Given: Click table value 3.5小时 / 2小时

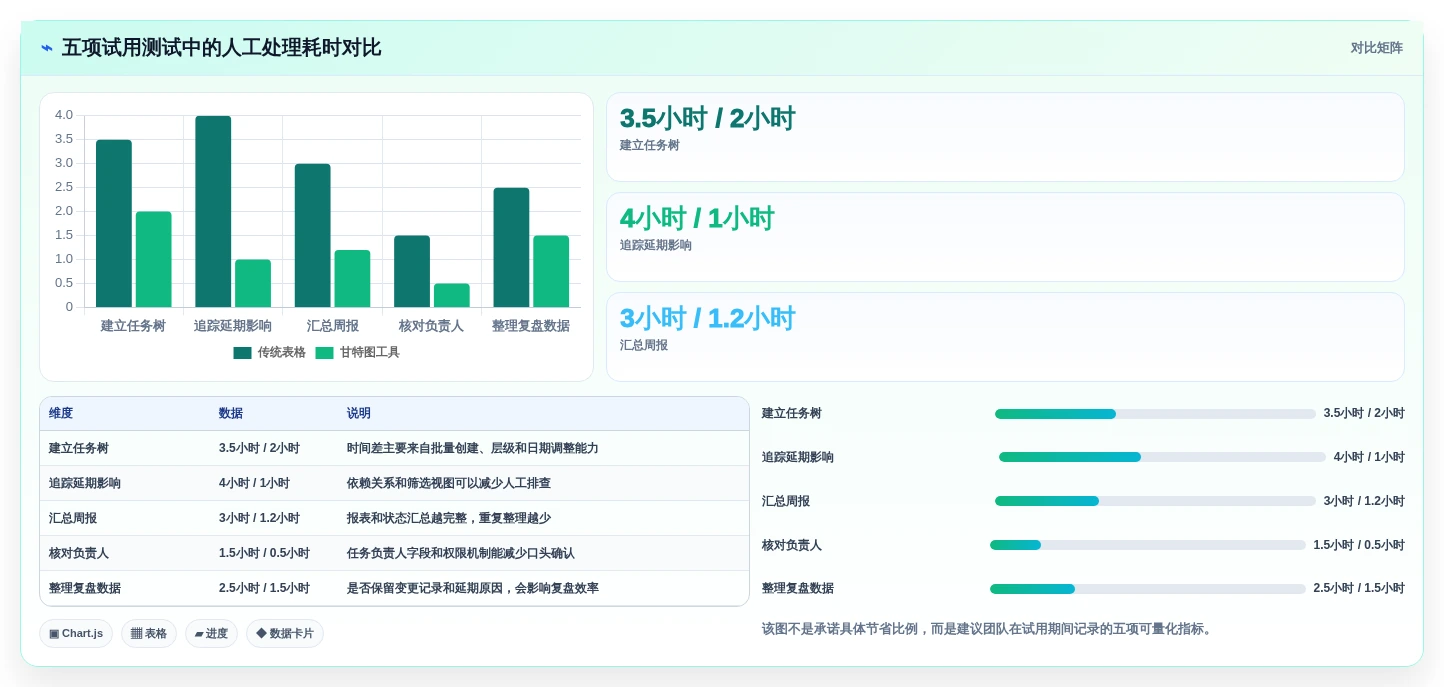Looking at the screenshot, I should (259, 448).
